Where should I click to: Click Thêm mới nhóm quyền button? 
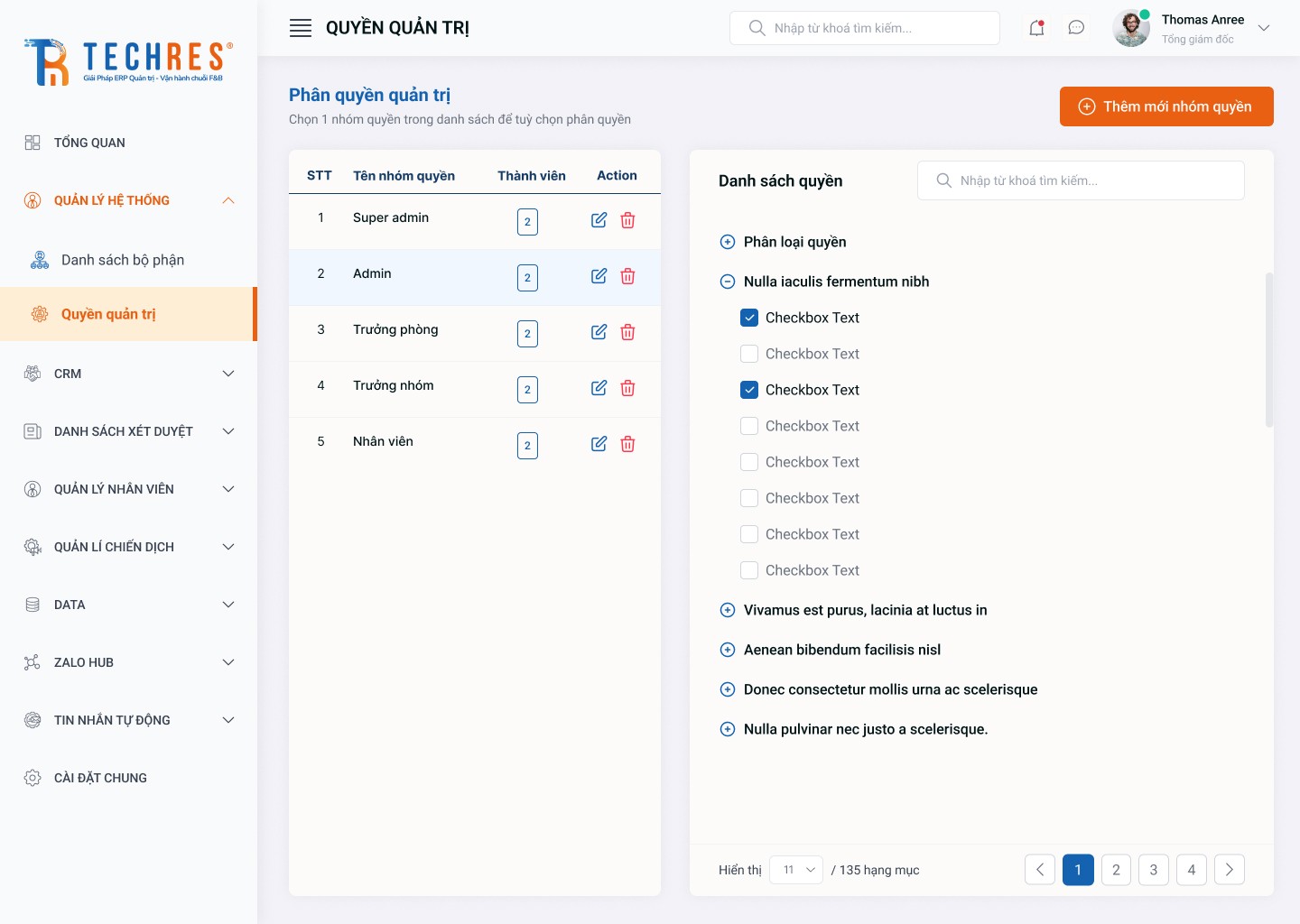pyautogui.click(x=1166, y=106)
